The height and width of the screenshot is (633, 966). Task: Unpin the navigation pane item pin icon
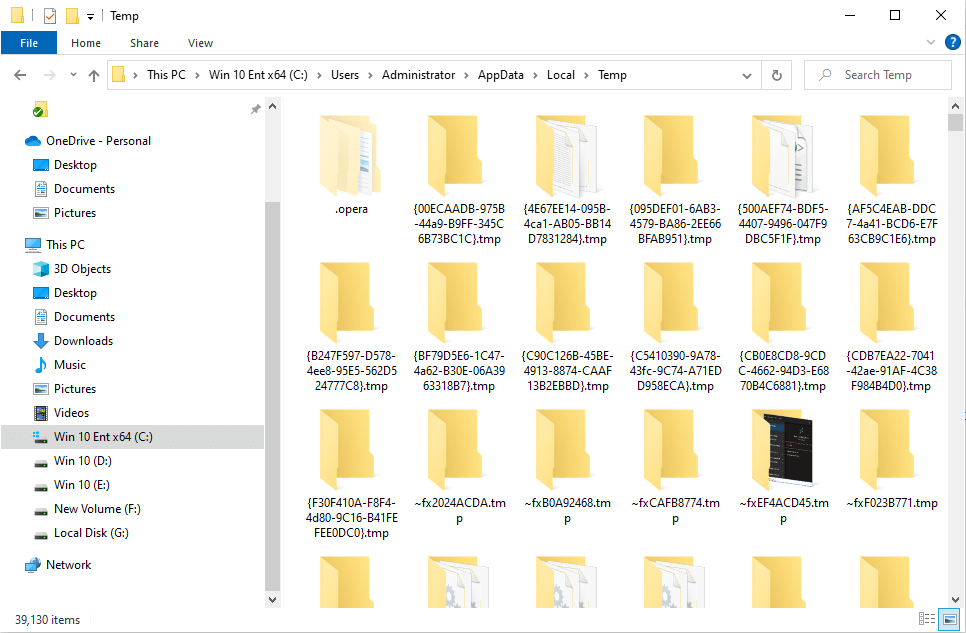coord(255,109)
